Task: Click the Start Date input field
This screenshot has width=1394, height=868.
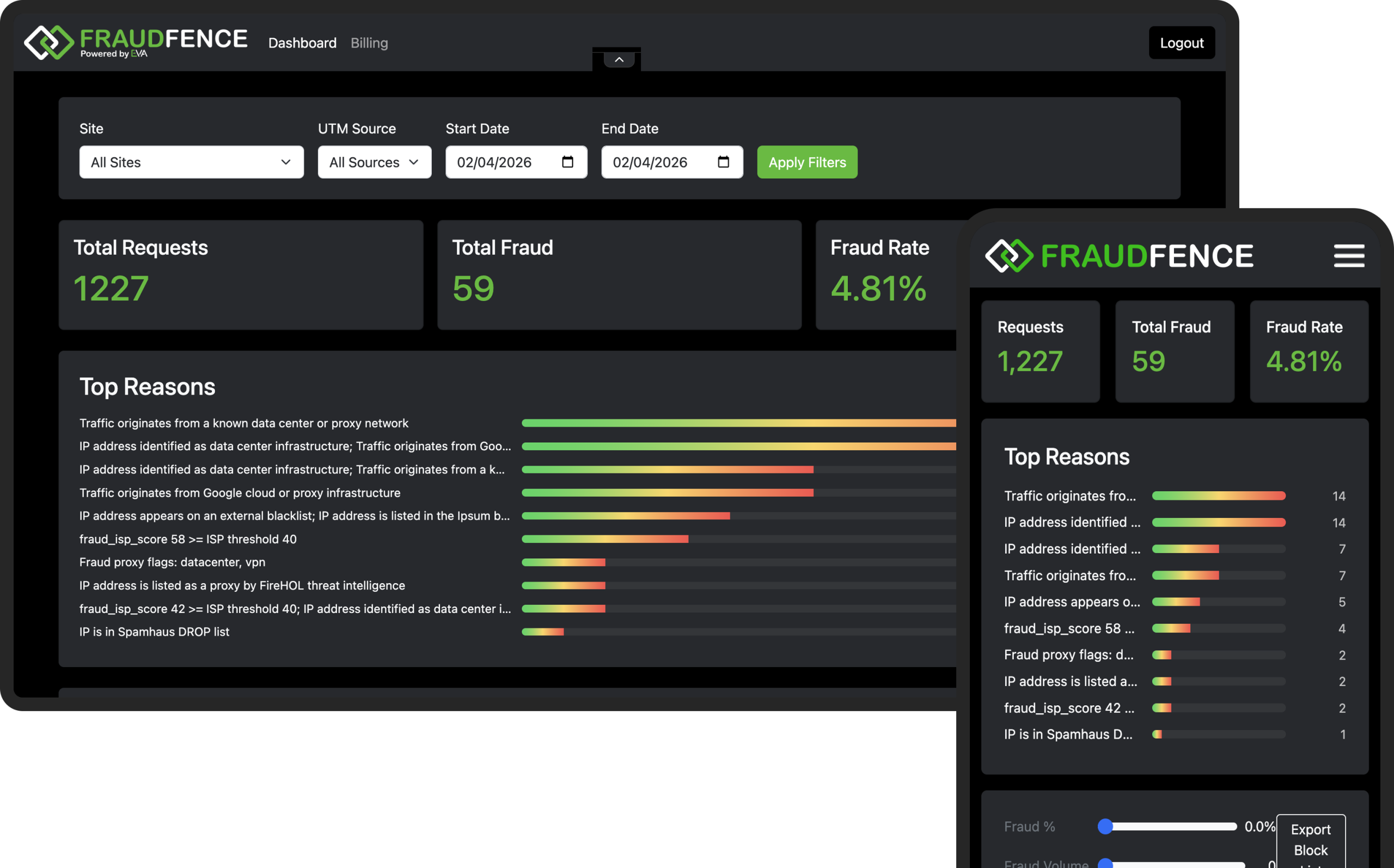Action: 499,162
